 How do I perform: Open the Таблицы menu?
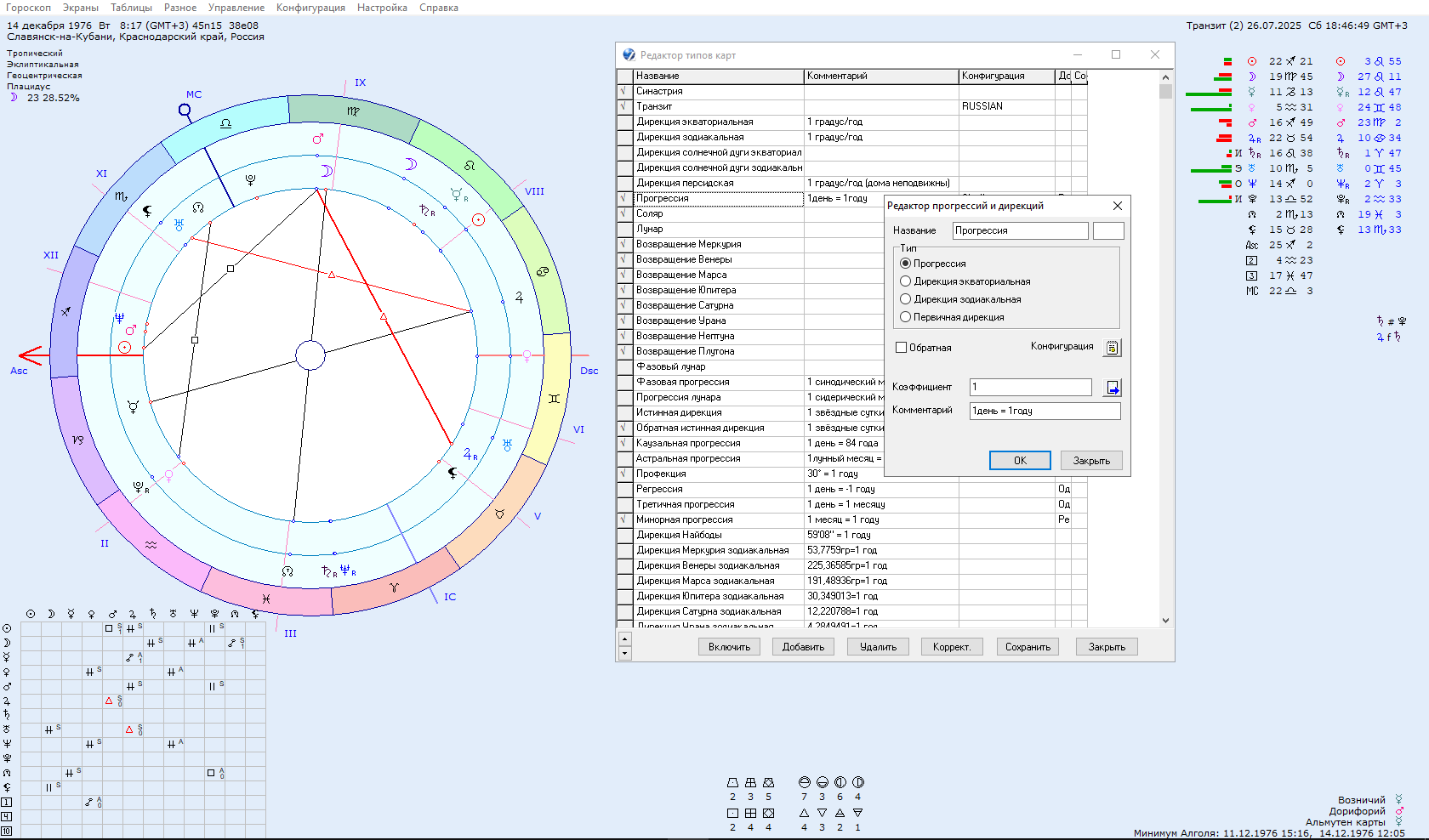pos(131,8)
